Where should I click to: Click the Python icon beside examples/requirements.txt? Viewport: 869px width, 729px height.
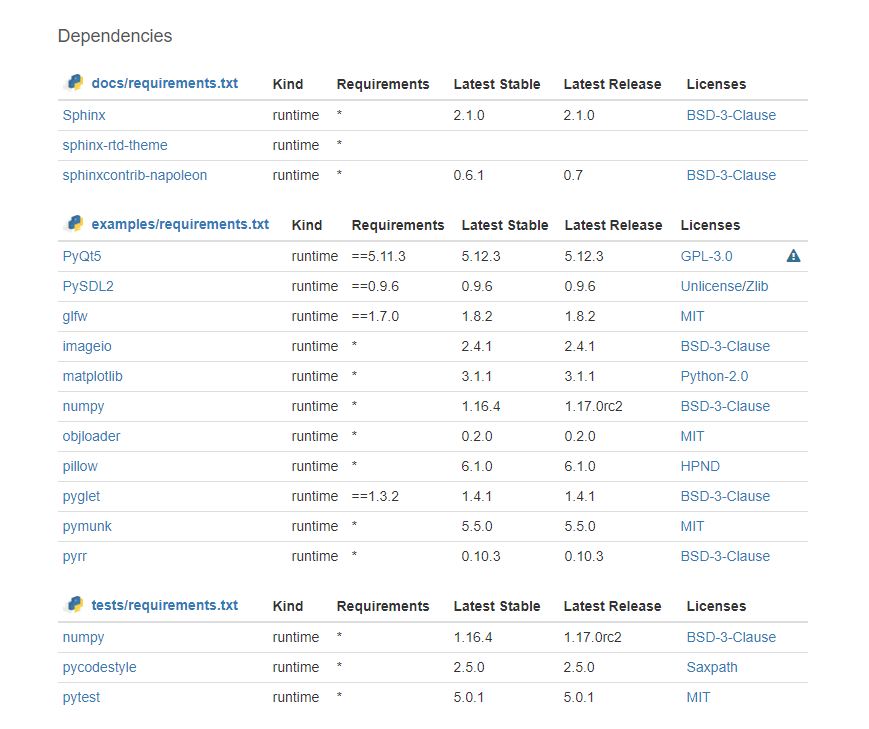click(x=74, y=224)
